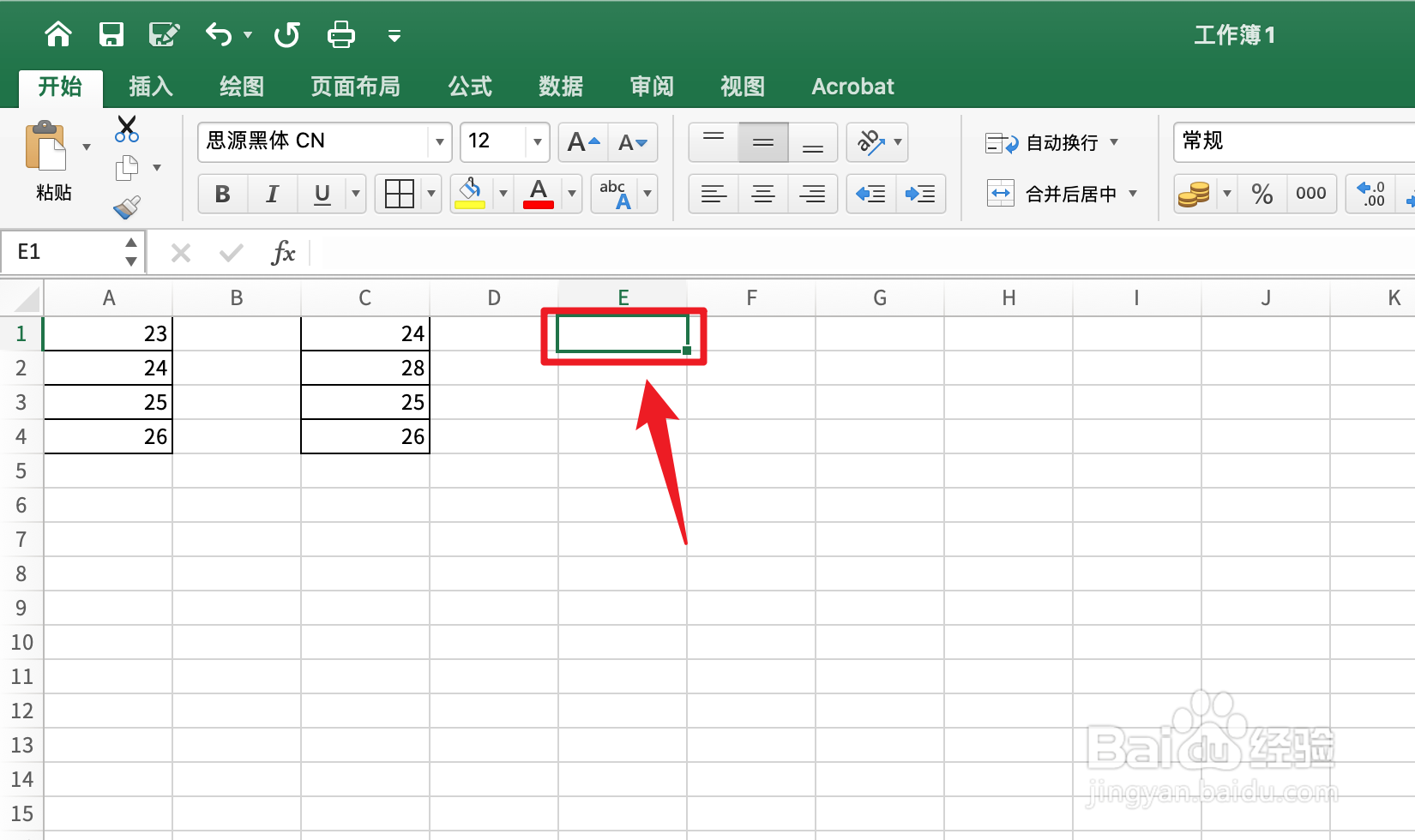Click 合并后居中 merge and center
Image resolution: width=1415 pixels, height=840 pixels.
click(1051, 194)
